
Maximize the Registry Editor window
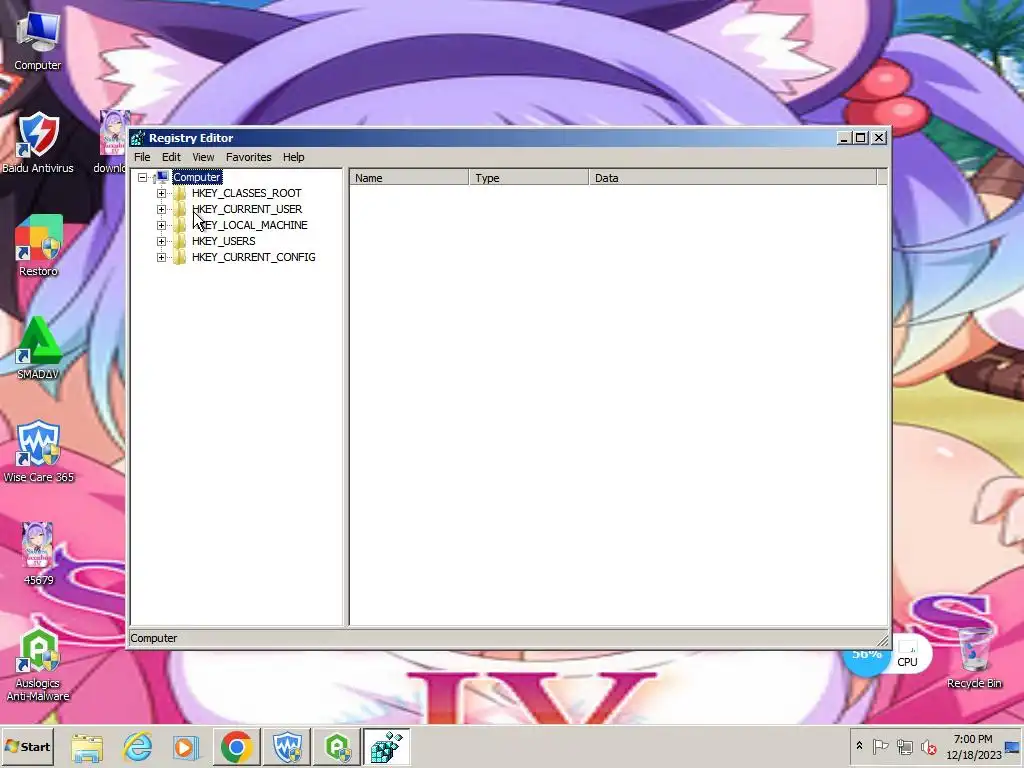pos(861,138)
